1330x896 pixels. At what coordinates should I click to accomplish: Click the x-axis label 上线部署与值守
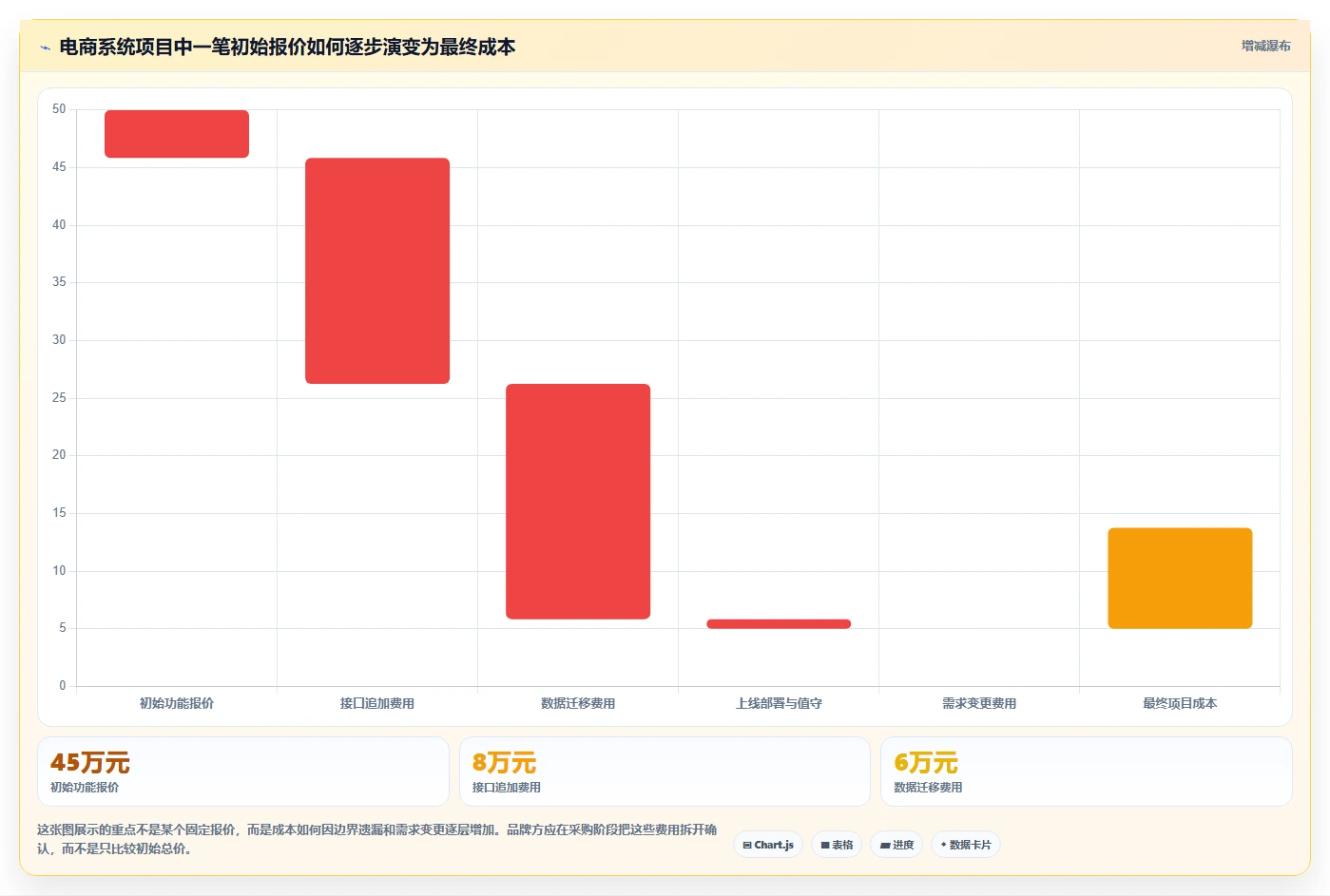[779, 703]
